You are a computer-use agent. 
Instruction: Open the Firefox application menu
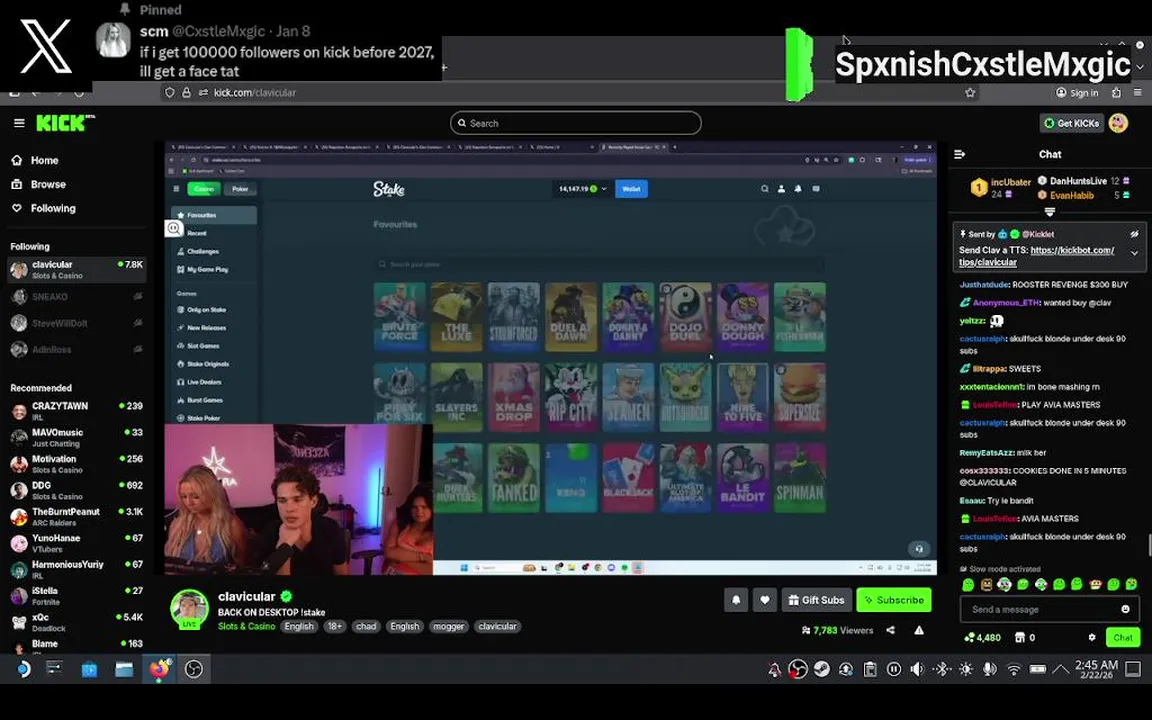point(1137,93)
